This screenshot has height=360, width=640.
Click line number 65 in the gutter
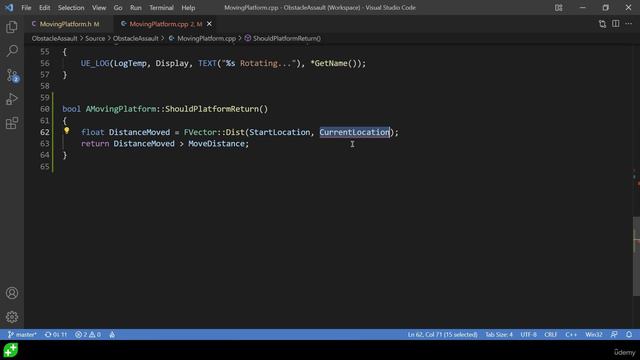[44, 167]
